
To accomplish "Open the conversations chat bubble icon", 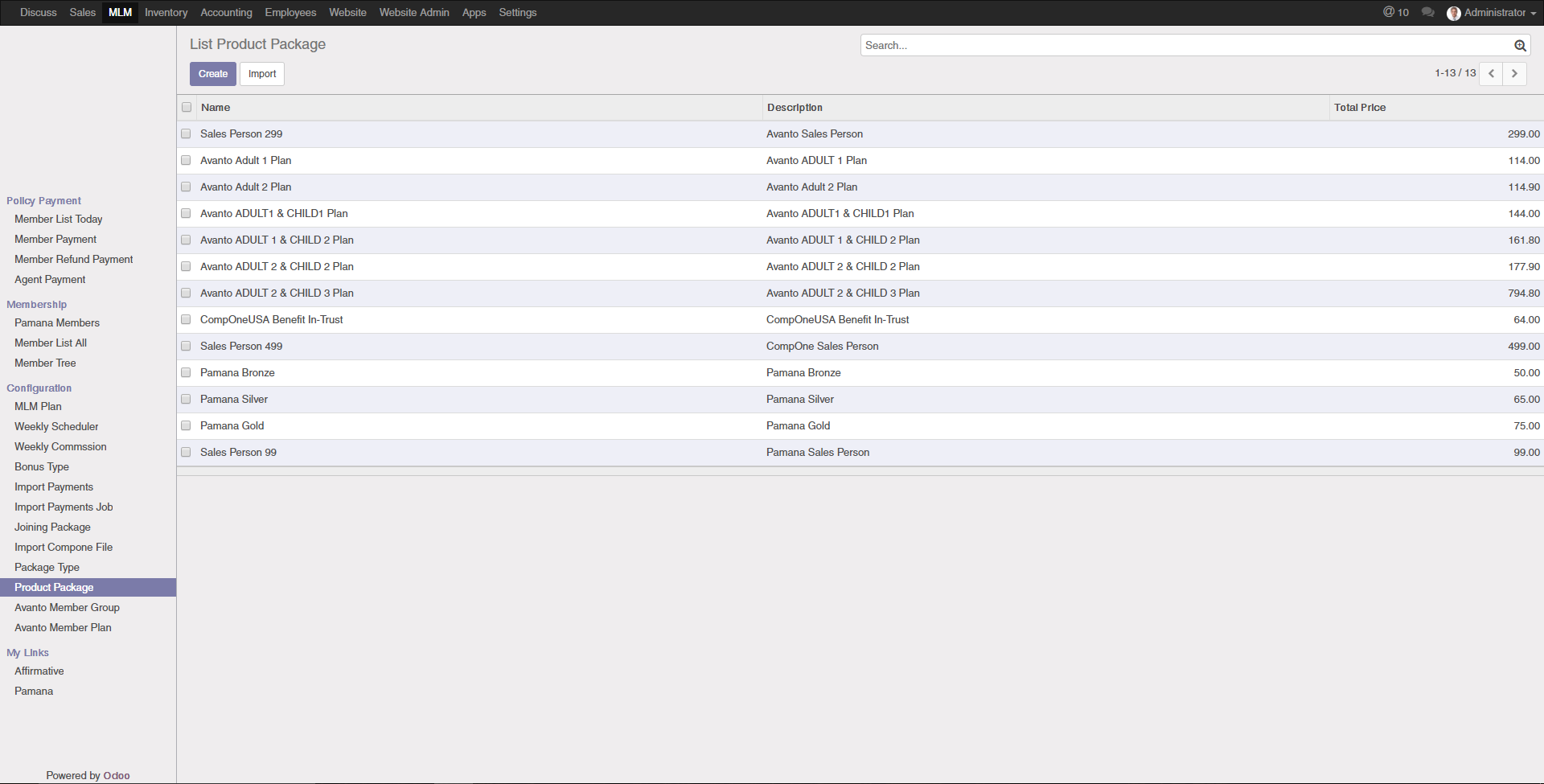I will tap(1427, 12).
